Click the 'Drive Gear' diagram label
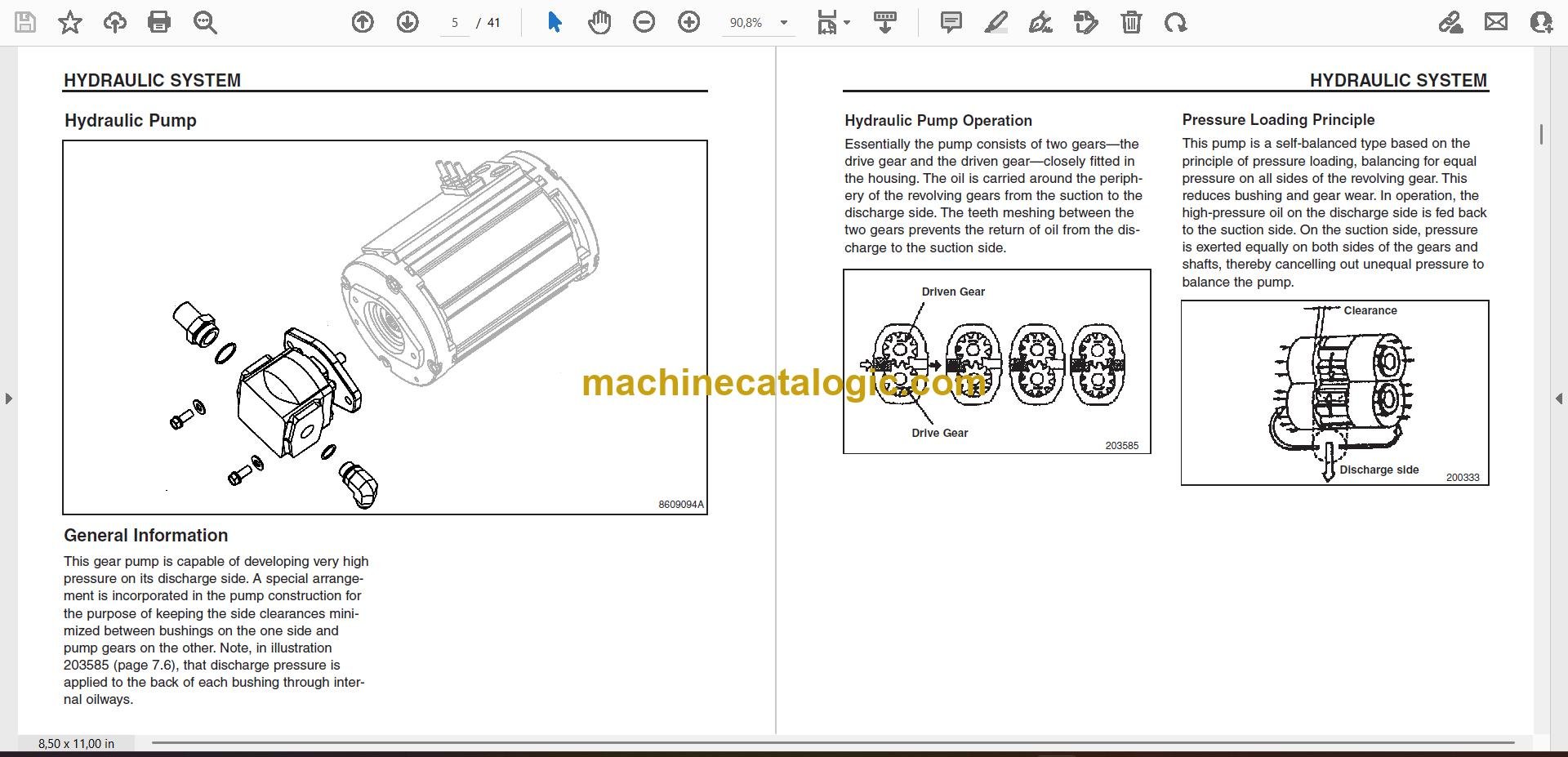The image size is (1568, 757). coord(940,433)
